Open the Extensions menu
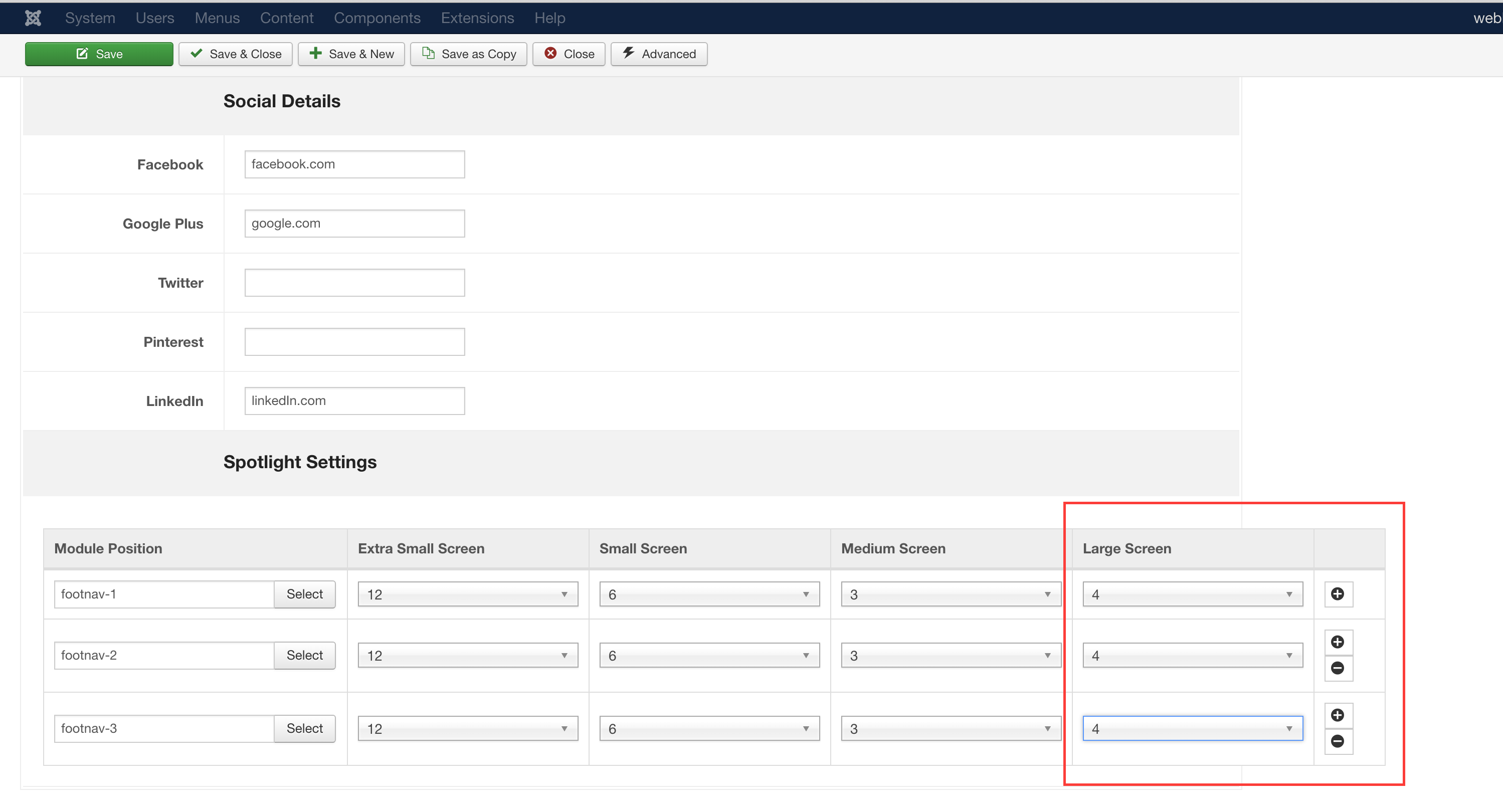The width and height of the screenshot is (1503, 812). point(477,18)
